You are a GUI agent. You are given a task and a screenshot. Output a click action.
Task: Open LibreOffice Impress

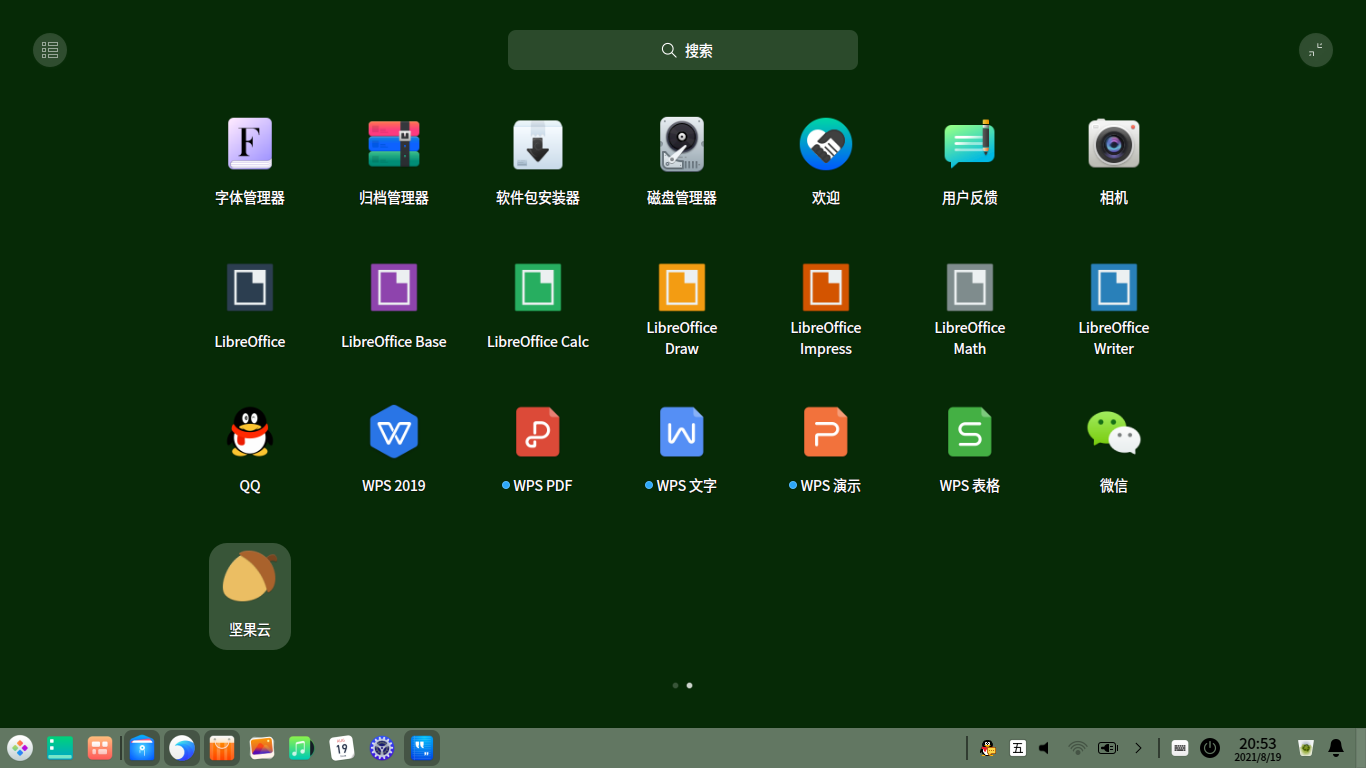[x=826, y=288]
